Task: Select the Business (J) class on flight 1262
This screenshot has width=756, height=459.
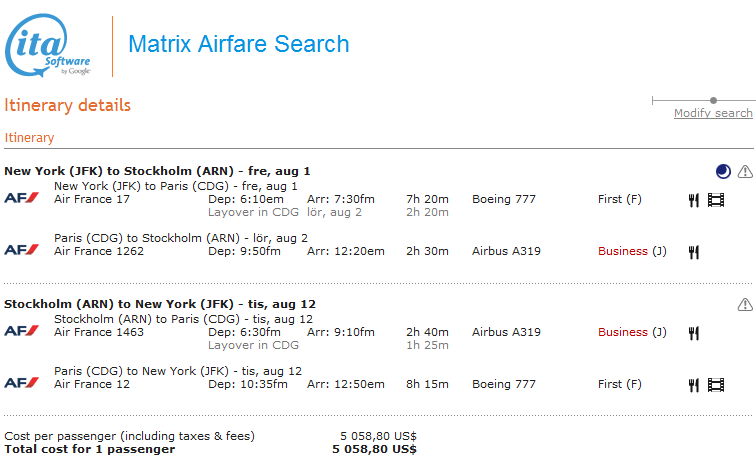Action: point(632,251)
